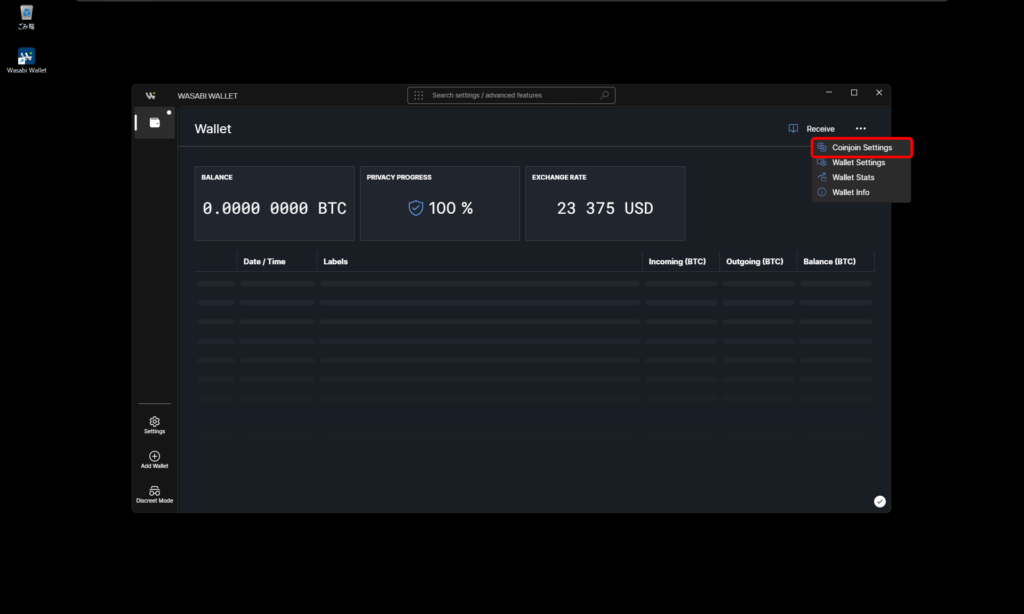Image resolution: width=1024 pixels, height=614 pixels.
Task: Select the wallet icon in the sidebar
Action: [155, 123]
